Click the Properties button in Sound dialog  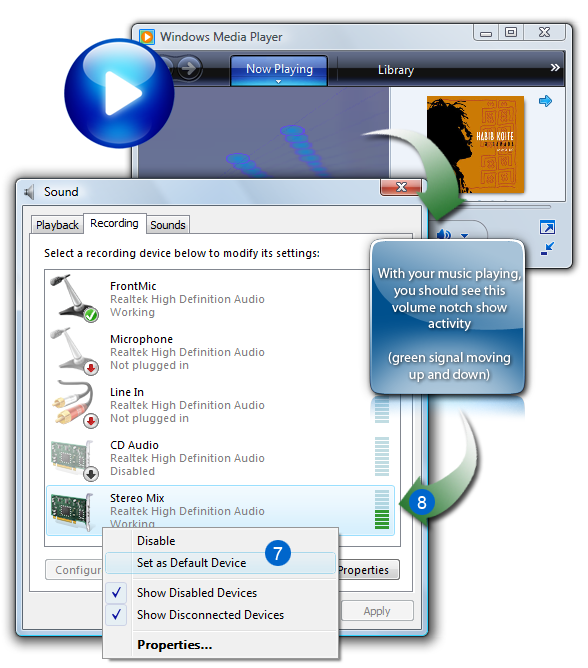369,570
